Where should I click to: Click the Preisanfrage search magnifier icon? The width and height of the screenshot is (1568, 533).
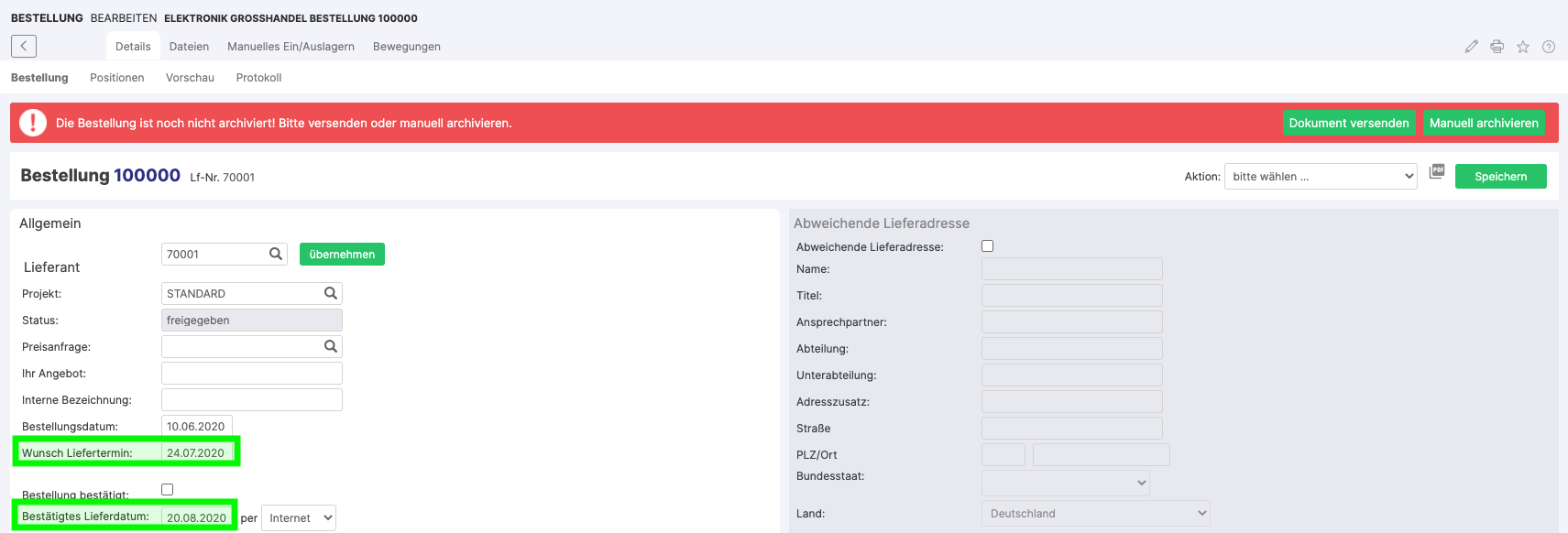pyautogui.click(x=331, y=346)
